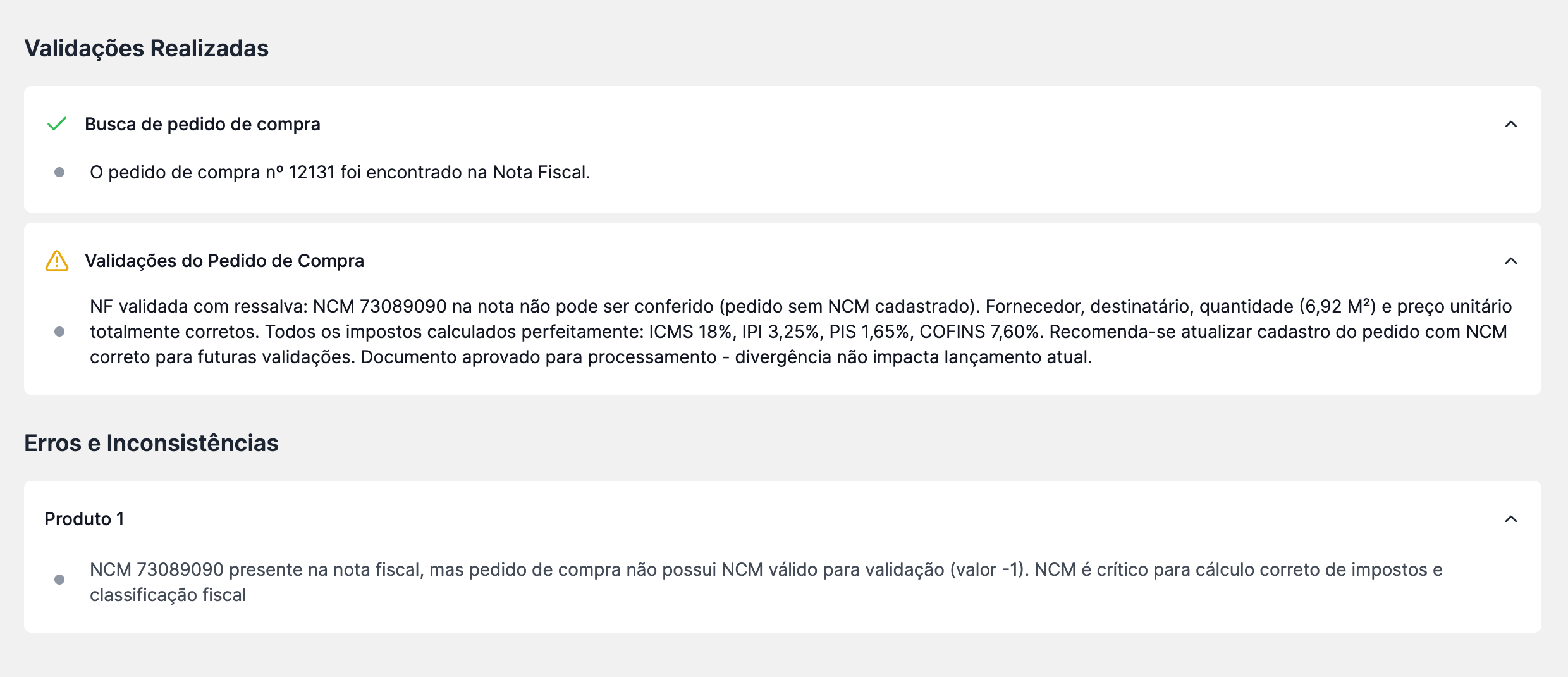
Task: Collapse the Busca de pedido de compra section
Action: (x=1511, y=124)
